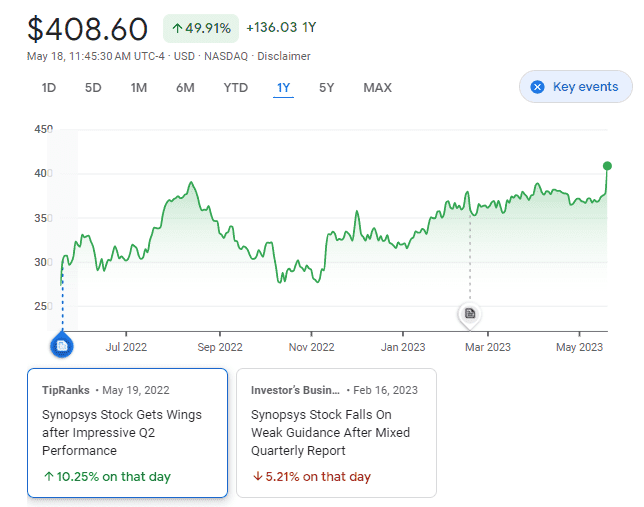Choose the 5Y range tab
644x507 pixels.
click(x=327, y=88)
